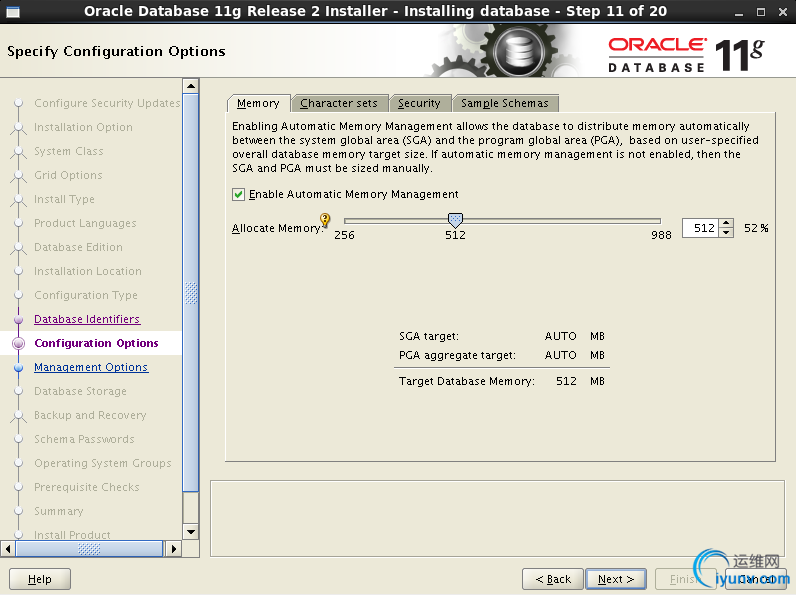
Task: Click the 'Grid Options' step text
Action: [69, 175]
